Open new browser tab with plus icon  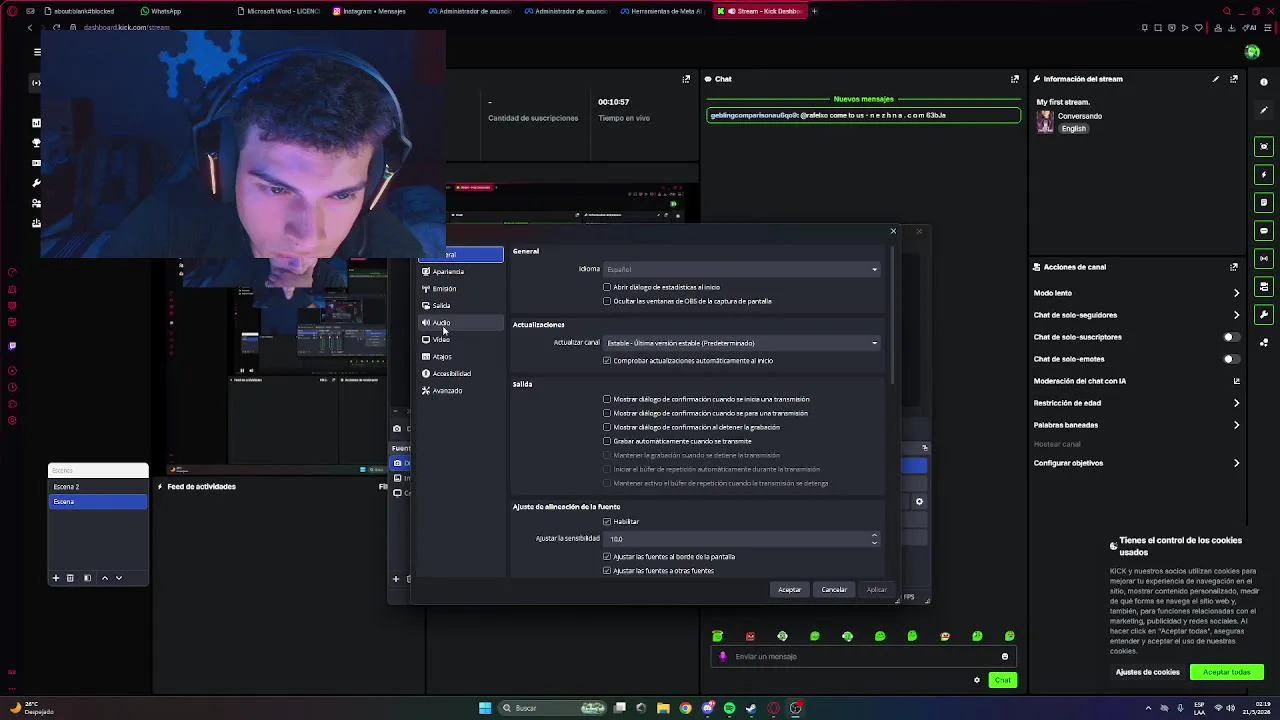814,11
